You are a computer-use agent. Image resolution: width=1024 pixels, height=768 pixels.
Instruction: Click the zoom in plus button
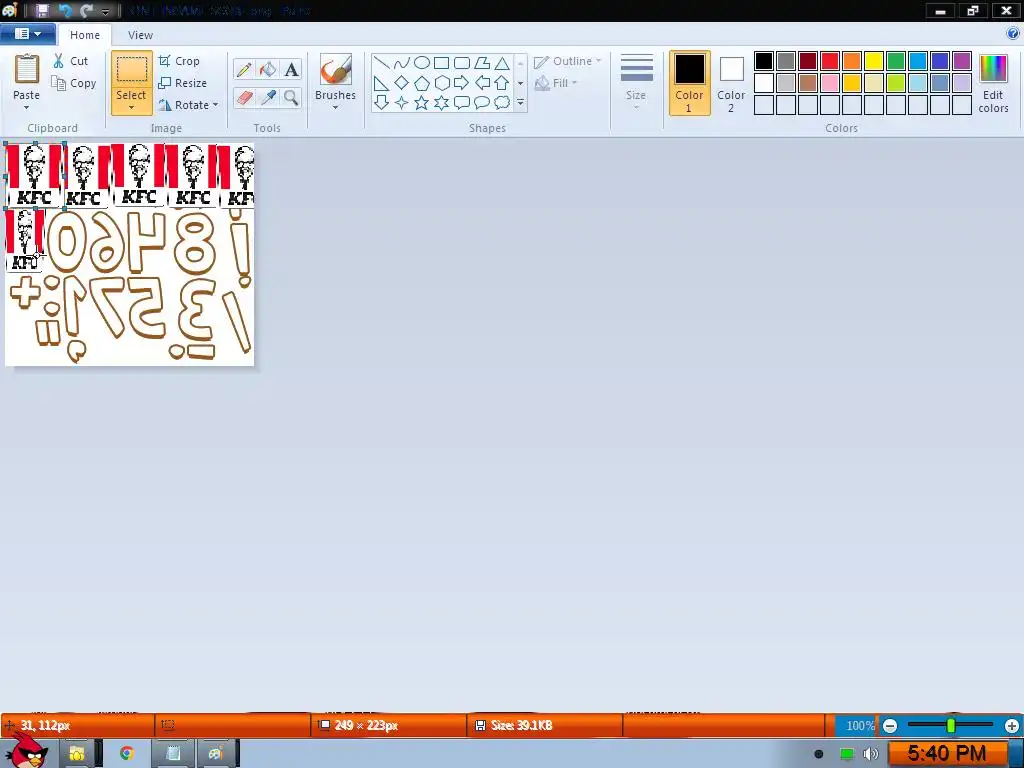point(1012,726)
